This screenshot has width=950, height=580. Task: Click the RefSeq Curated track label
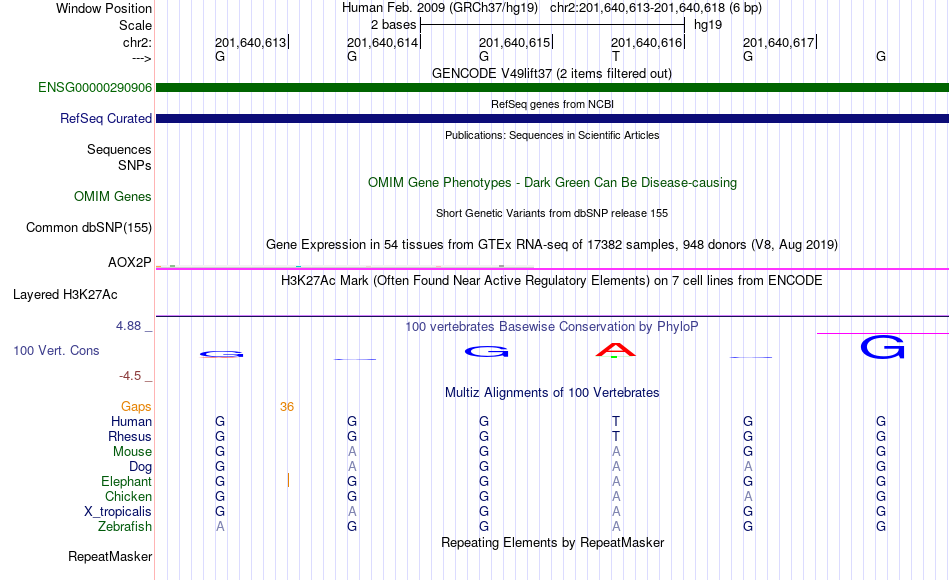pos(105,118)
